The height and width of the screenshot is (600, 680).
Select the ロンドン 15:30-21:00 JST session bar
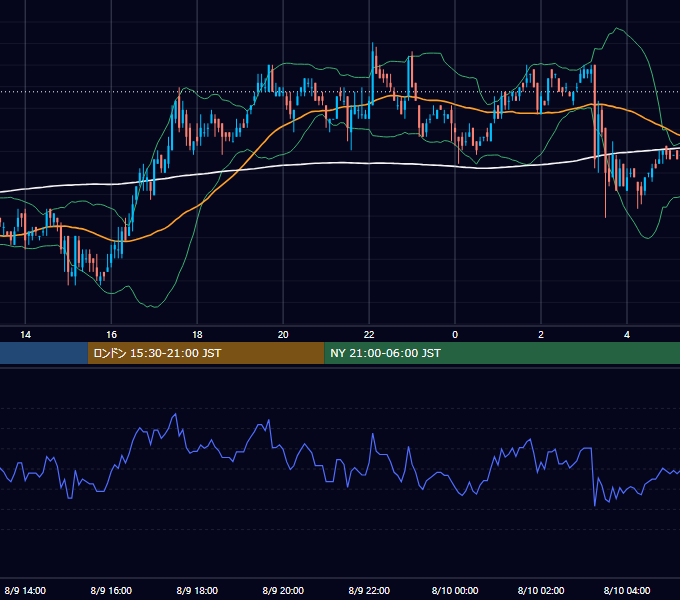pos(206,353)
